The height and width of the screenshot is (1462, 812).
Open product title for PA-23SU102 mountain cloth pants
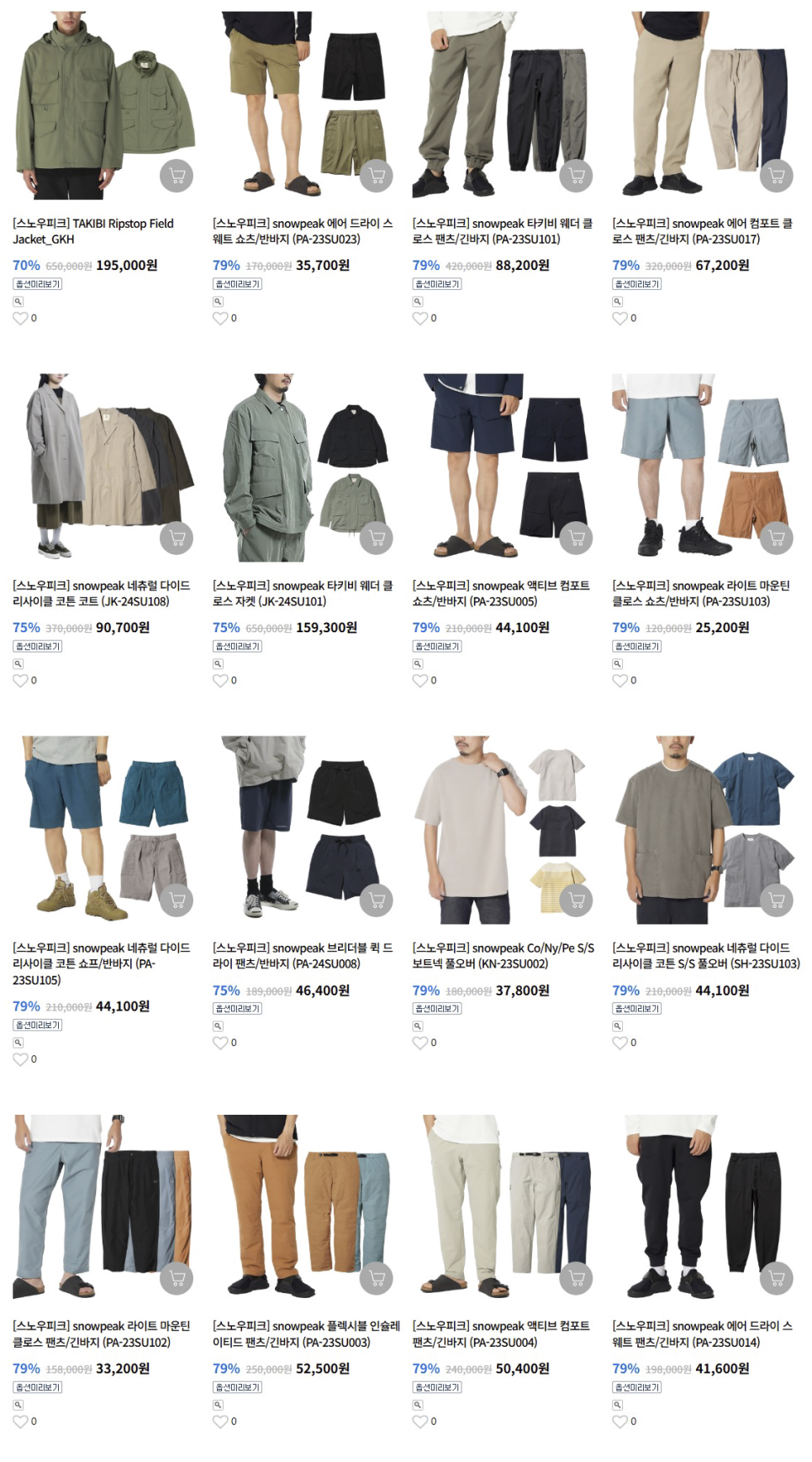pos(102,1334)
